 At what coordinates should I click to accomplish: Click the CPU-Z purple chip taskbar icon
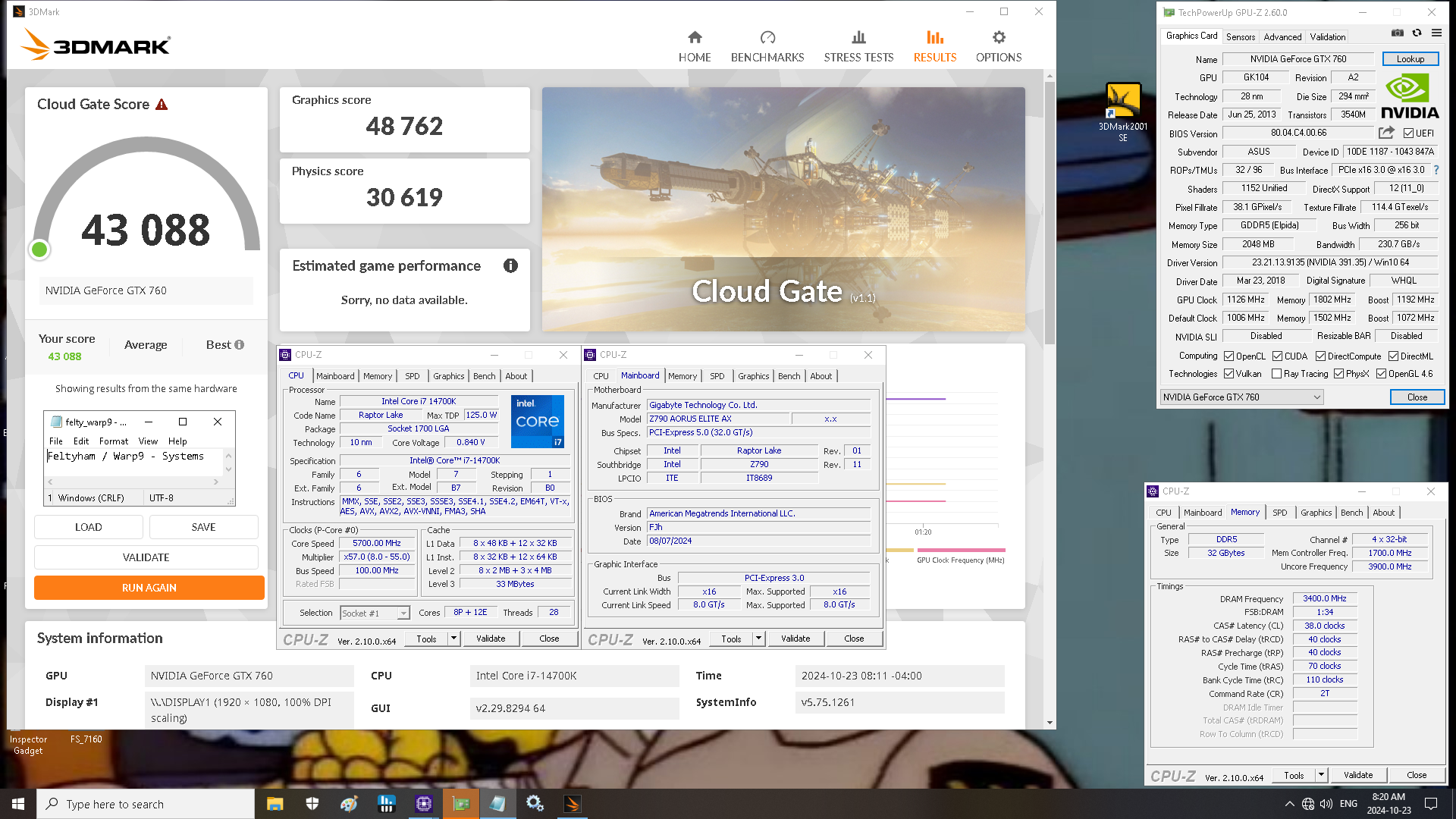click(x=423, y=804)
